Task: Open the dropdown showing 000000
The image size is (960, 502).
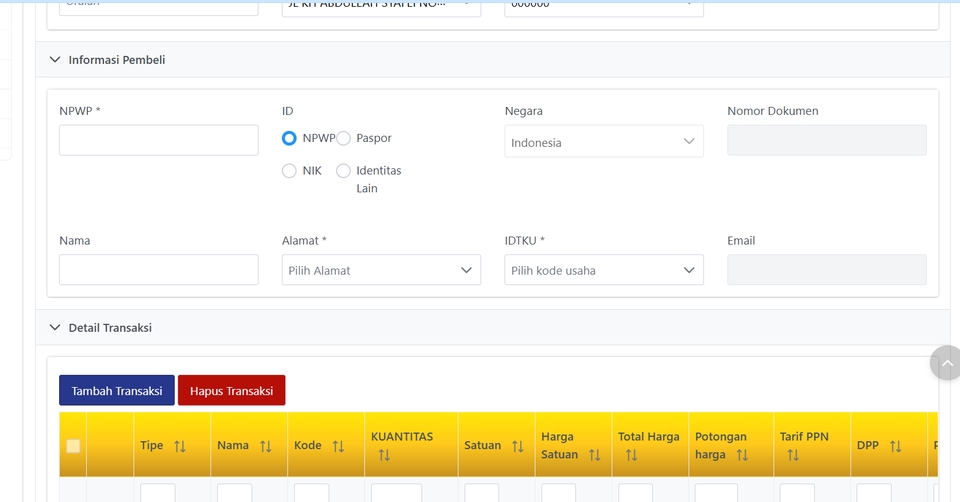Action: (x=604, y=8)
